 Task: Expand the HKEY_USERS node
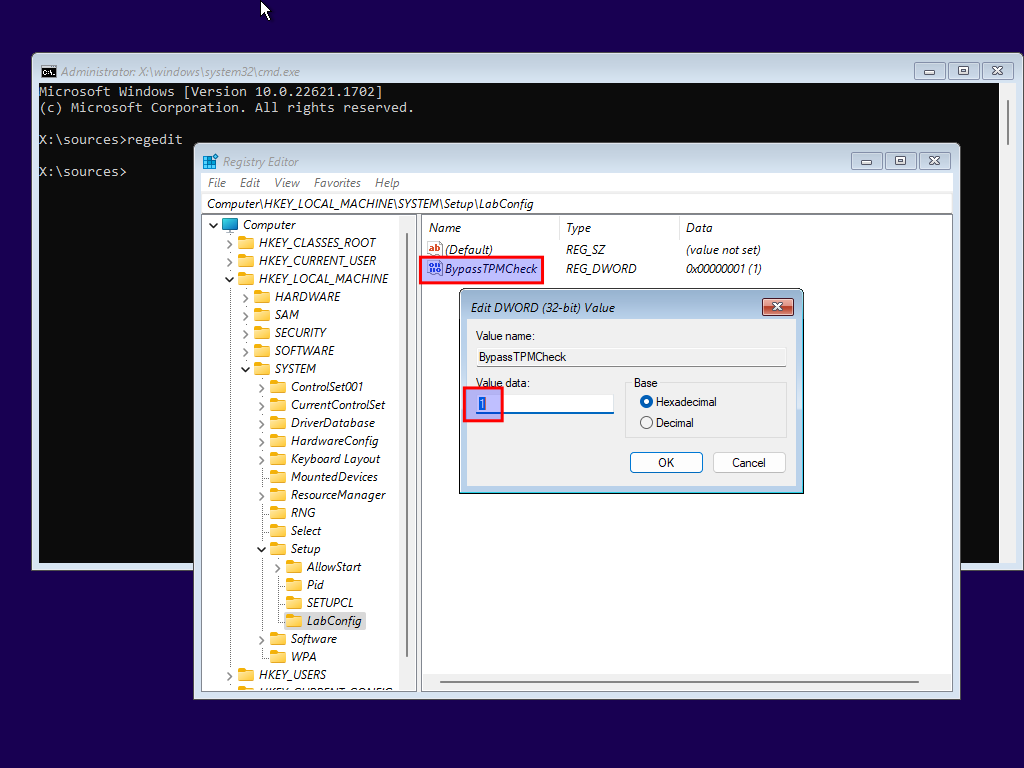click(x=229, y=675)
